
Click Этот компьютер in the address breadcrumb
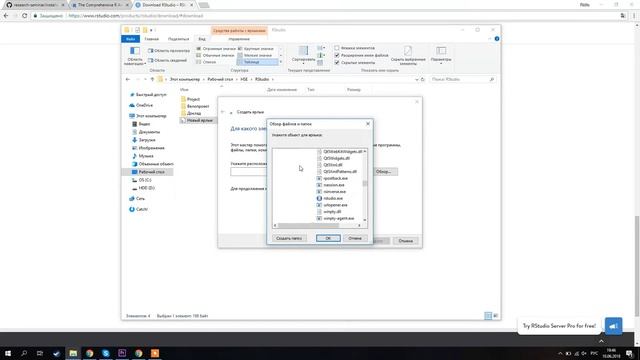tap(185, 79)
